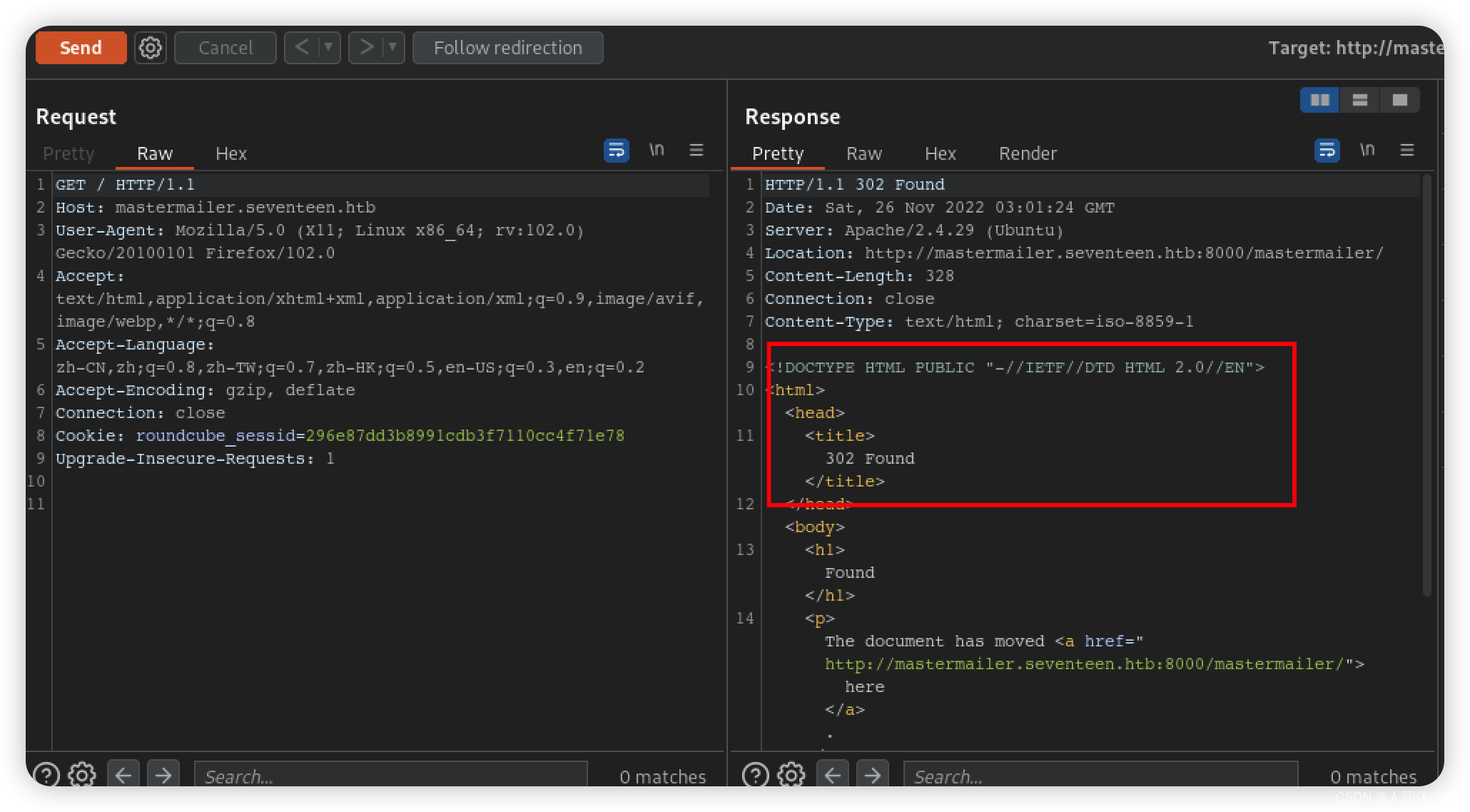Image resolution: width=1470 pixels, height=812 pixels.
Task: Open the Request panel hamburger menu
Action: tap(696, 150)
